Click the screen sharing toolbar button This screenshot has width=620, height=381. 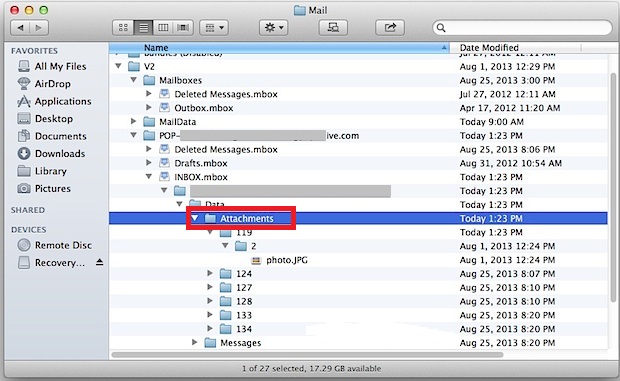tap(333, 28)
